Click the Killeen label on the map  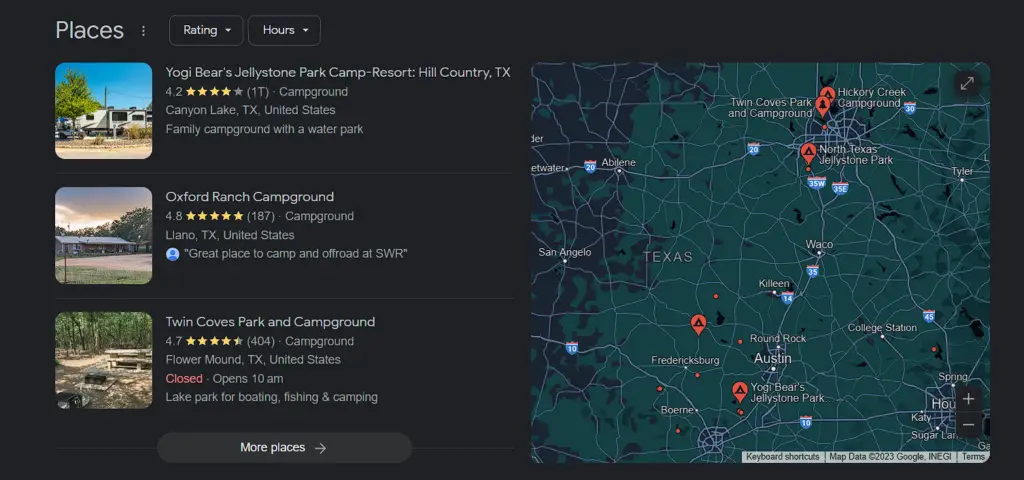click(773, 283)
